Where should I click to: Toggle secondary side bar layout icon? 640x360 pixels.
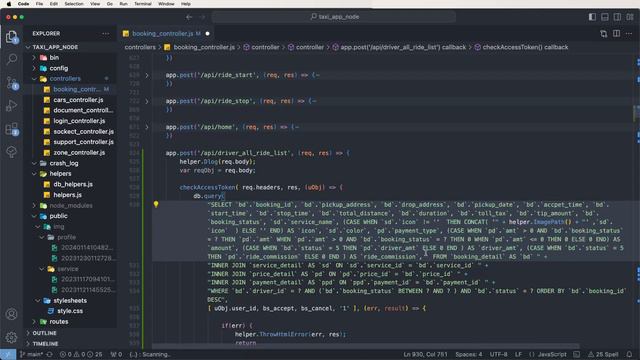617,17
